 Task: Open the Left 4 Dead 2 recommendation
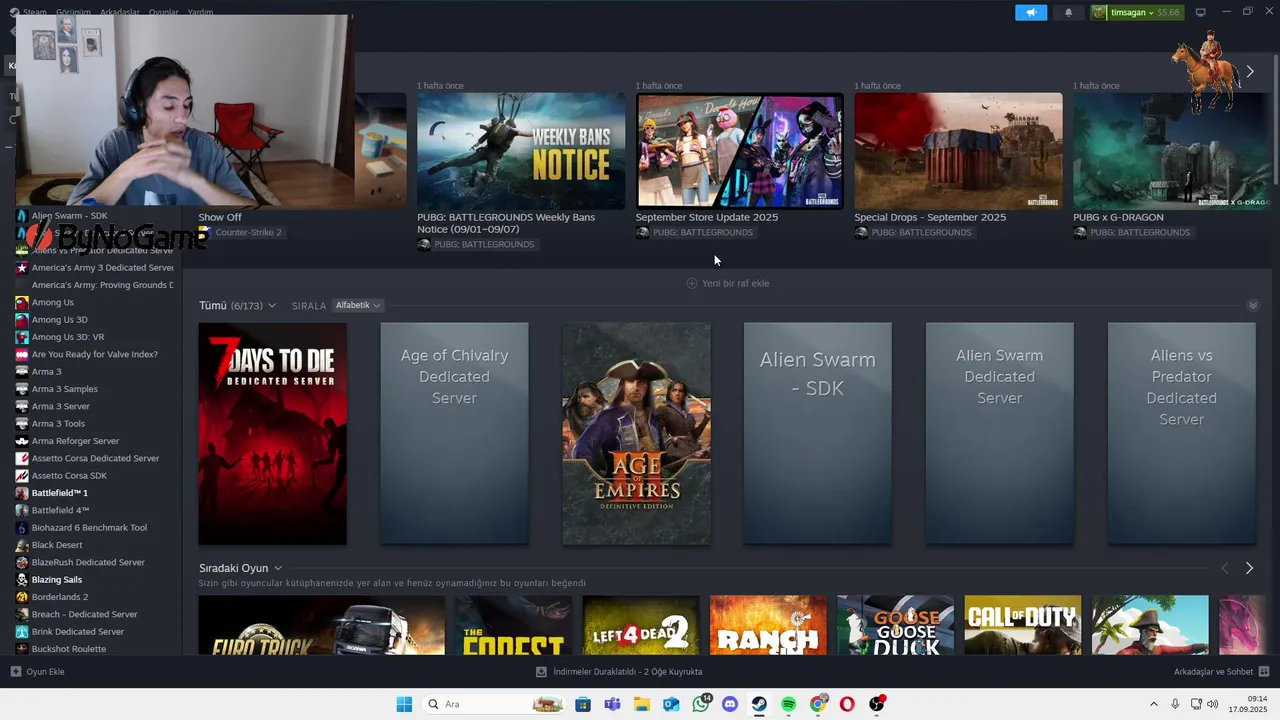641,625
